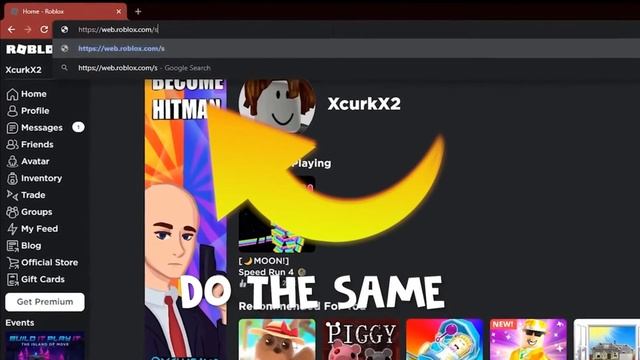Click the XcurkX2 avatar picture
The height and width of the screenshot is (360, 640).
click(277, 106)
